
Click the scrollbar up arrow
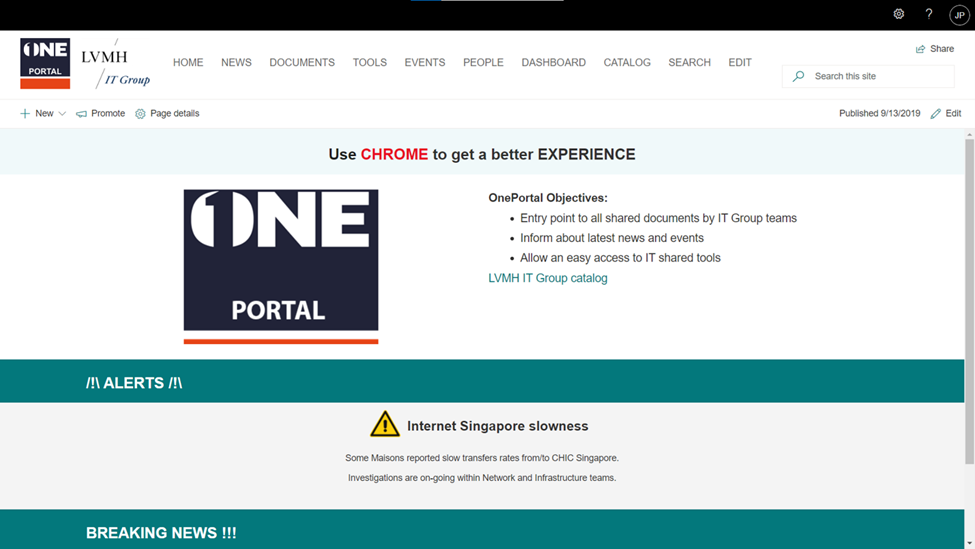(969, 134)
